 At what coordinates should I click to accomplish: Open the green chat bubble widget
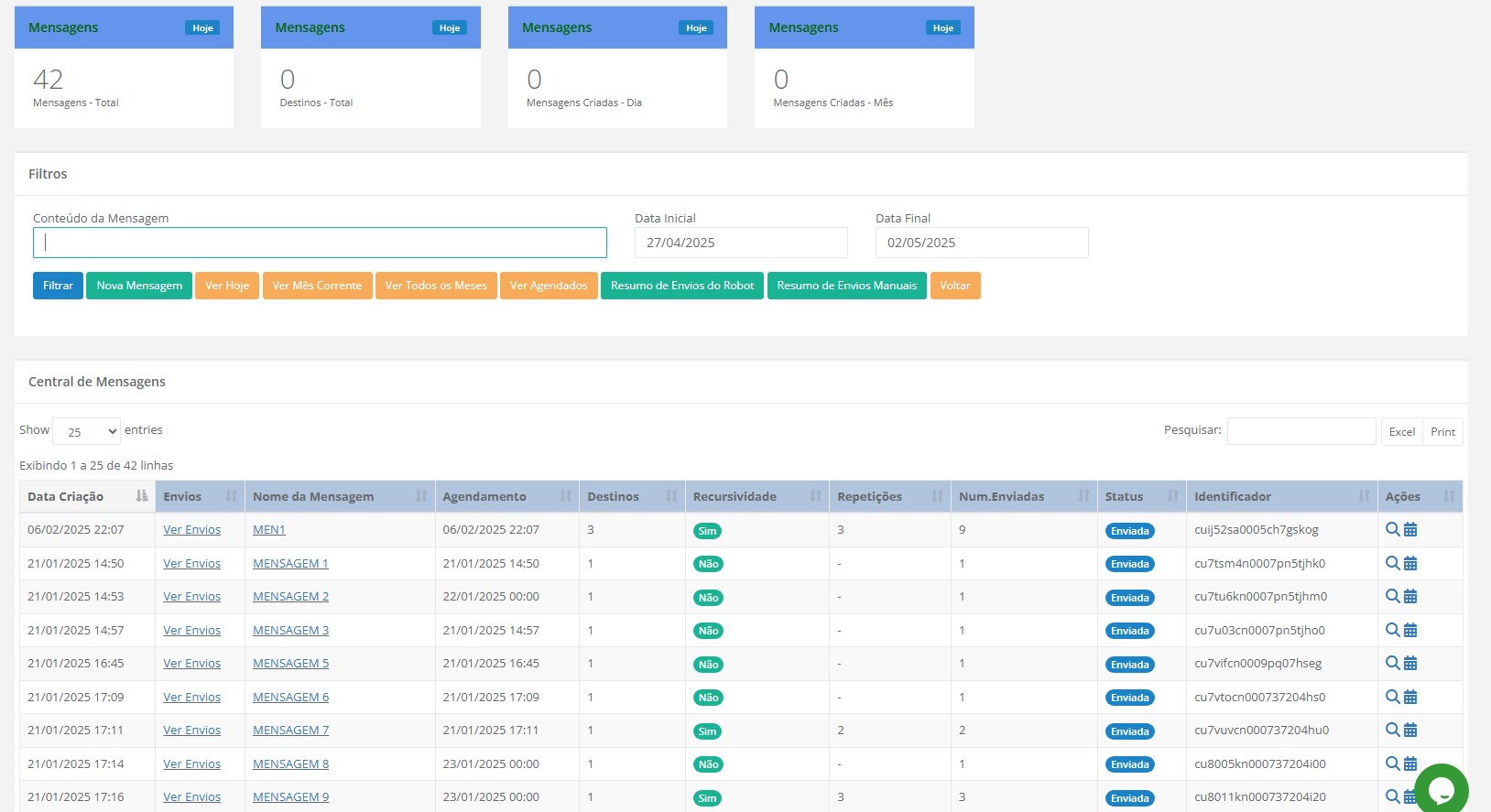pyautogui.click(x=1442, y=789)
